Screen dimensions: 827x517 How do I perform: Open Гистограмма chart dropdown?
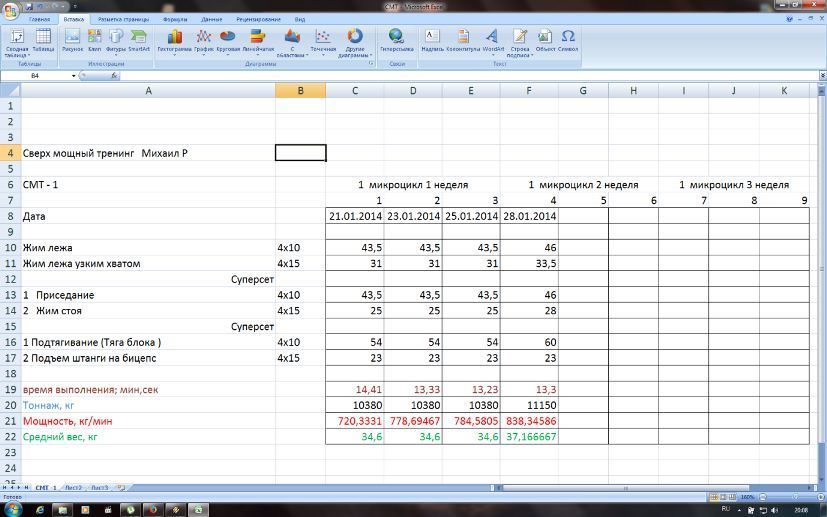pos(174,42)
